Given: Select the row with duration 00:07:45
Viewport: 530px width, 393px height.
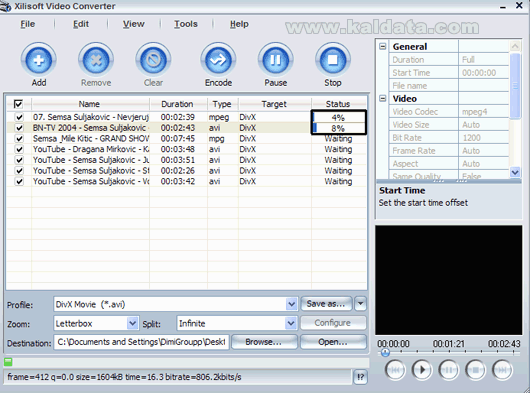Looking at the screenshot, I should pos(186,139).
